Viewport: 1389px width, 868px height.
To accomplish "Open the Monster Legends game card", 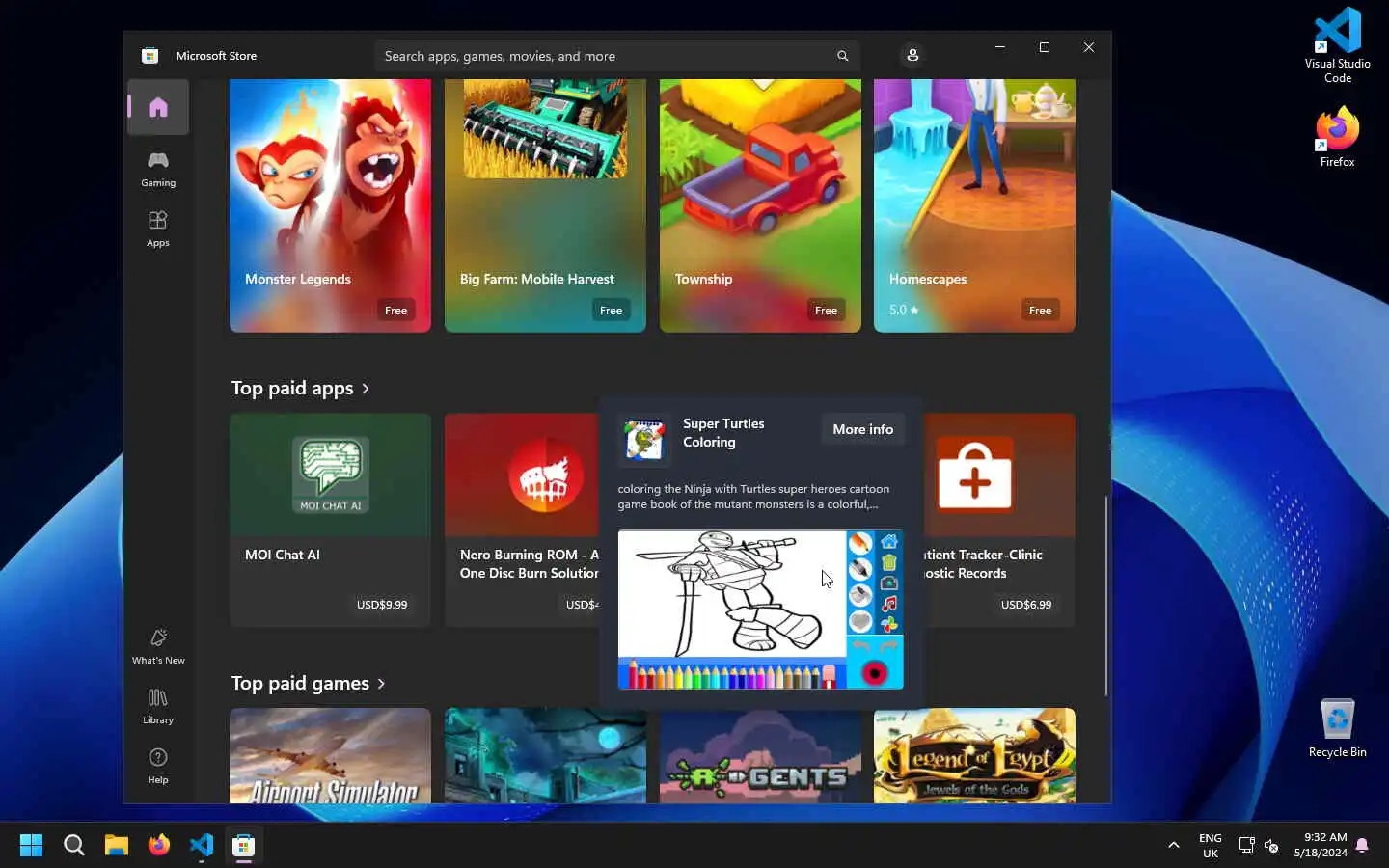I will point(330,205).
